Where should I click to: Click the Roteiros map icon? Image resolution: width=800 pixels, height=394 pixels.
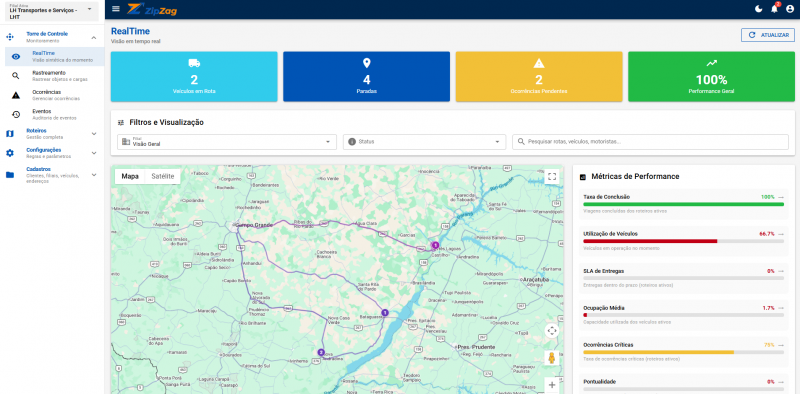pos(10,134)
